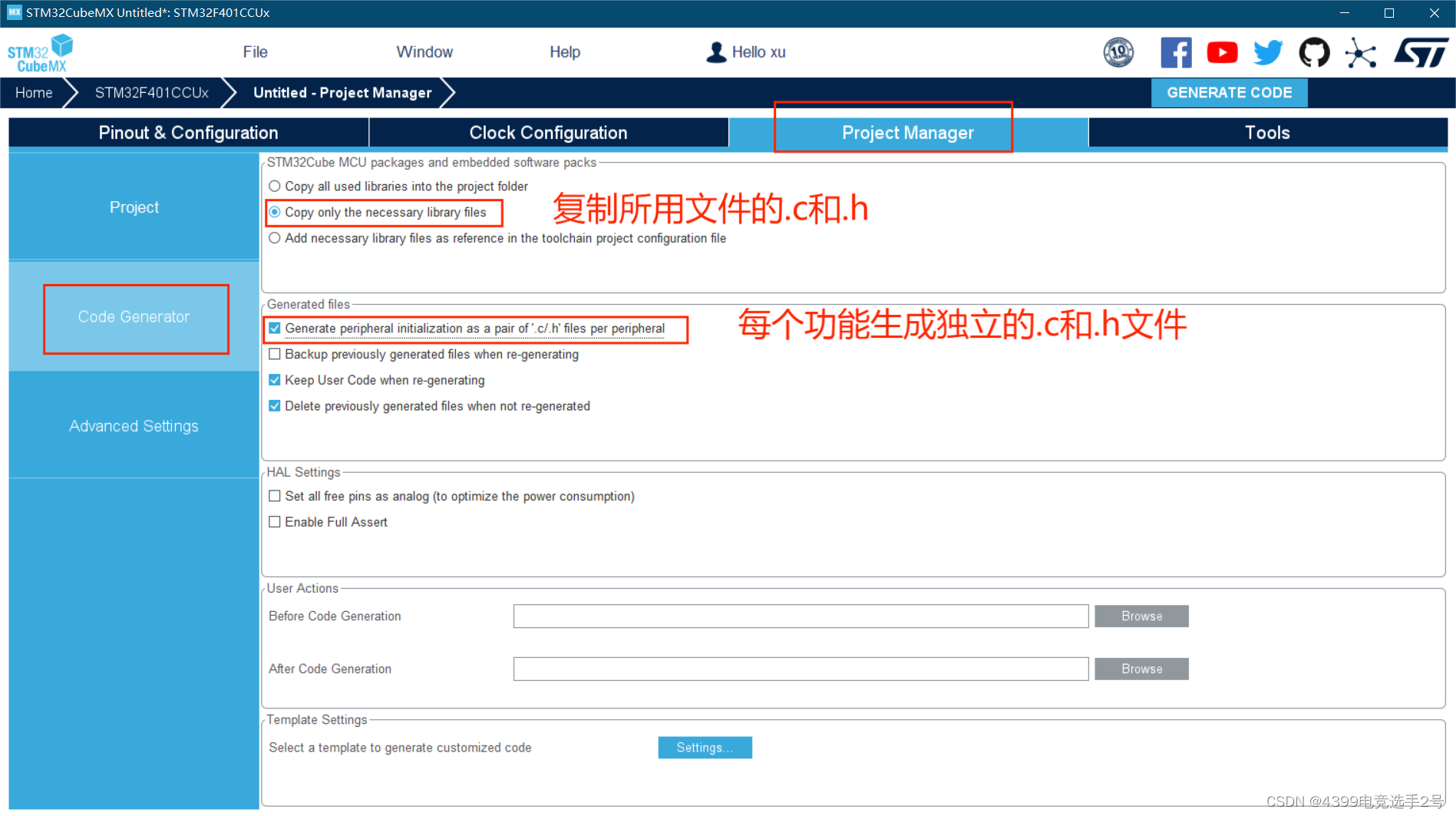
Task: Enable Full Assert option
Action: [x=275, y=521]
